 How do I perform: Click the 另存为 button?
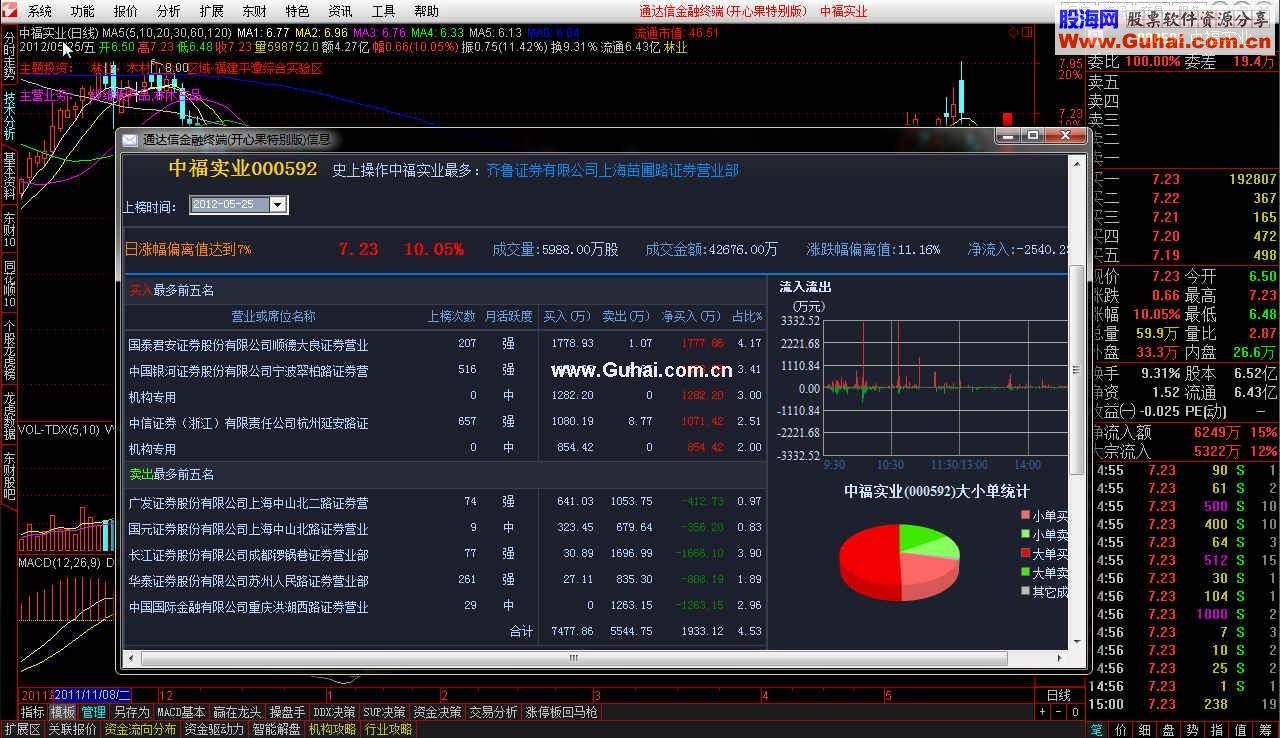tap(131, 712)
